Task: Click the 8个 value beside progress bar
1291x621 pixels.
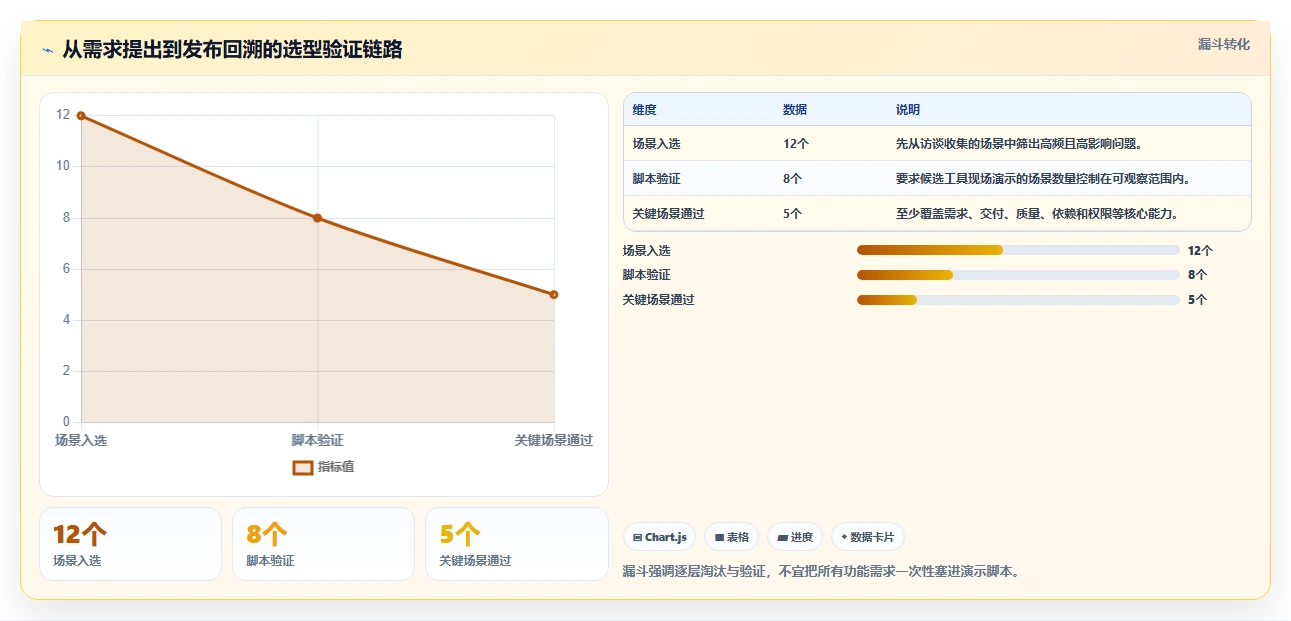Action: point(1197,275)
